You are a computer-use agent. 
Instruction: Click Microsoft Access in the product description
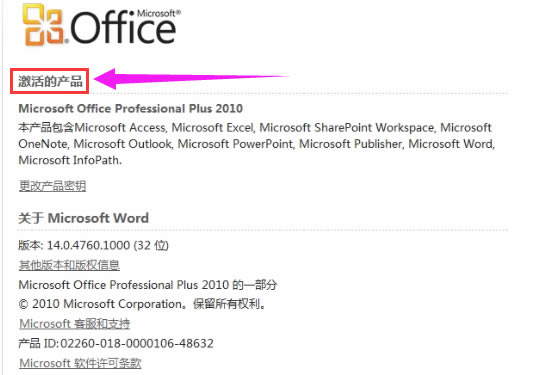pos(121,128)
